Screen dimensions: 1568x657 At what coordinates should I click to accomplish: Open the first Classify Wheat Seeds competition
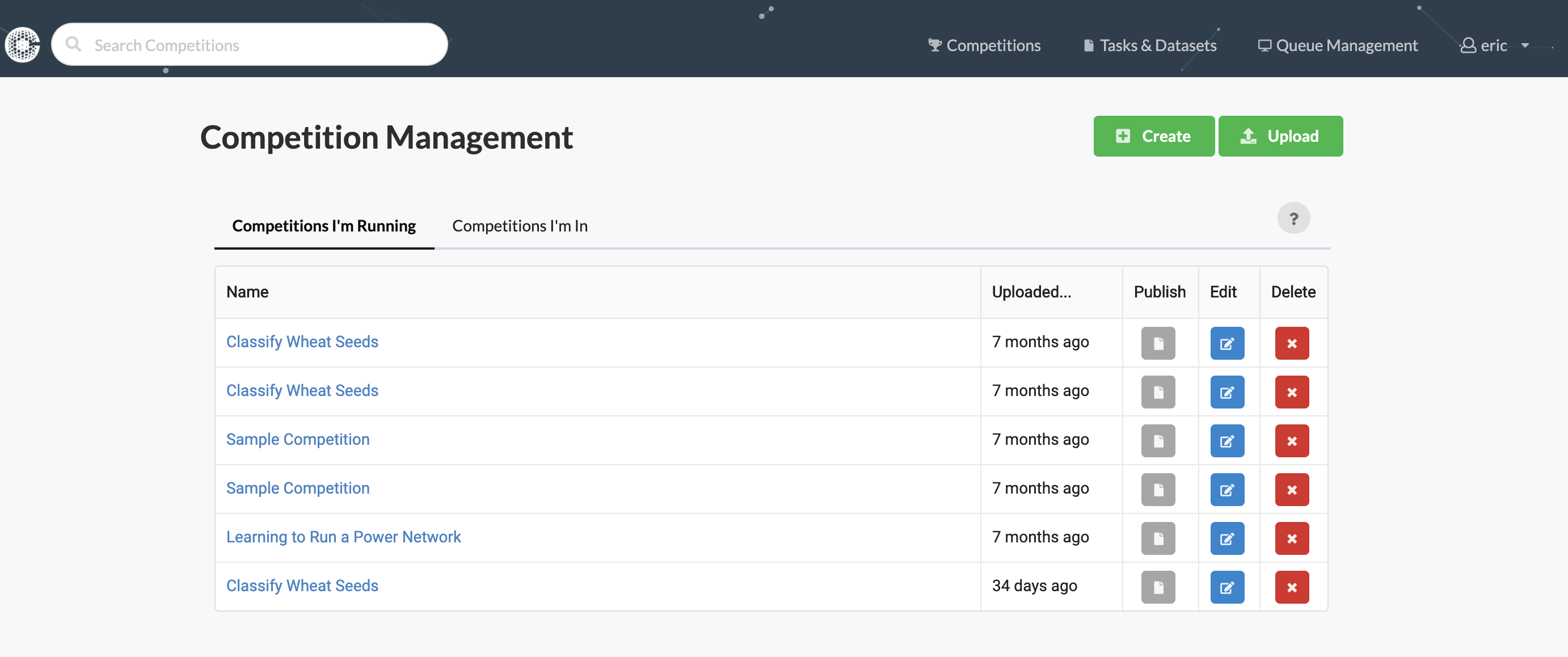[302, 342]
